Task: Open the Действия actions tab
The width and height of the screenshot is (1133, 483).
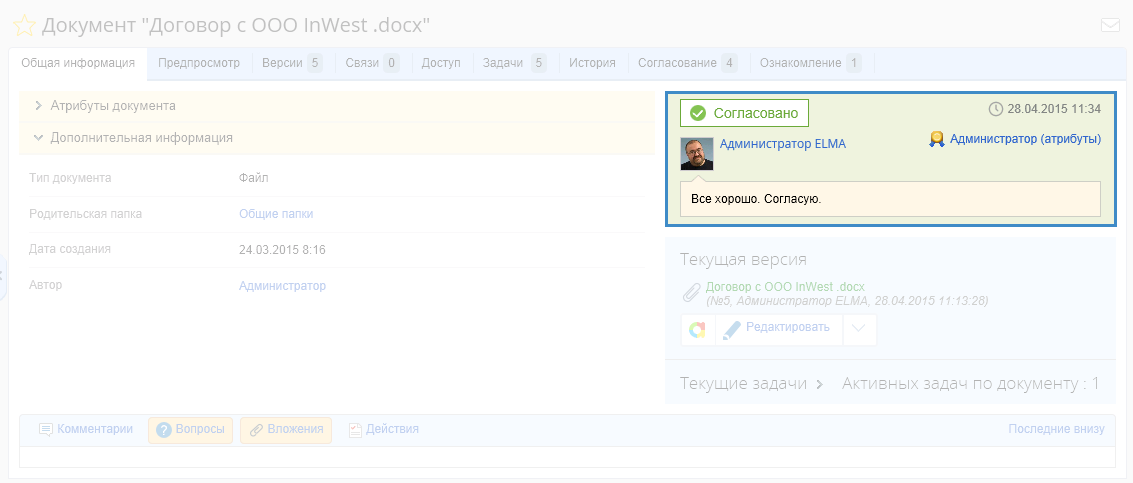Action: click(x=383, y=429)
